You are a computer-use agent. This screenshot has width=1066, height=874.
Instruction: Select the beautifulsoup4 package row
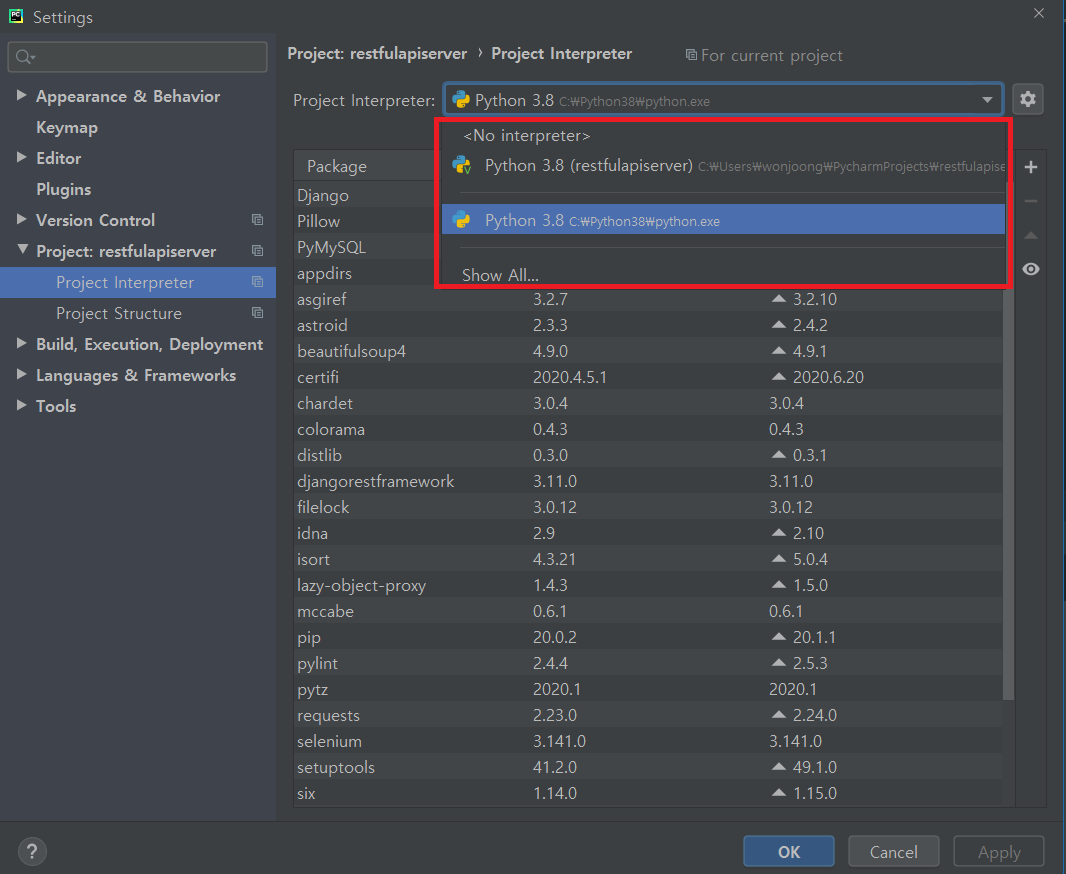click(649, 351)
